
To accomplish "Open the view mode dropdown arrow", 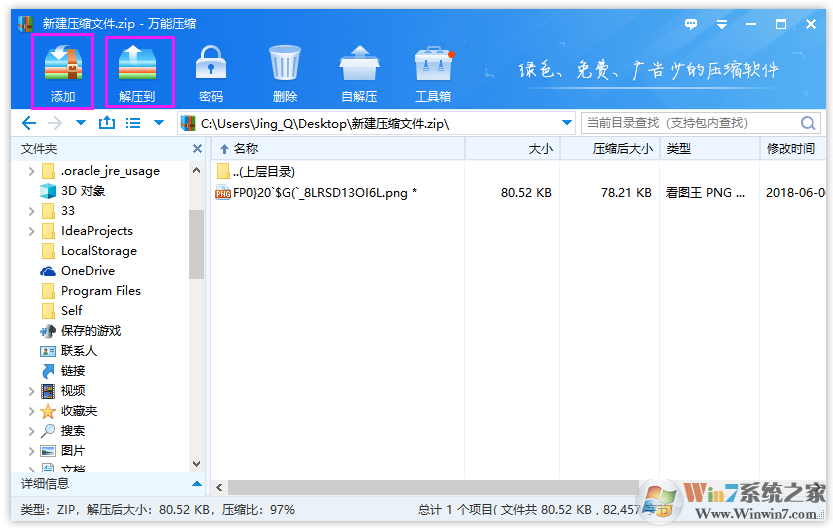I will tap(159, 123).
